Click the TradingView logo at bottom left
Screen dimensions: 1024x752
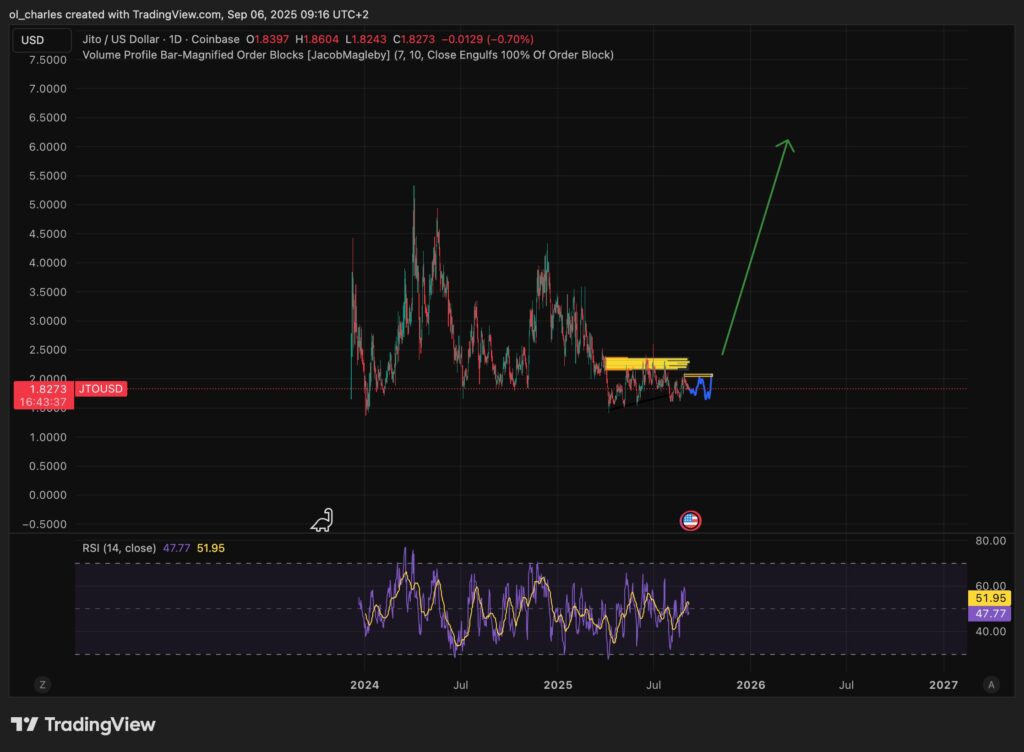pyautogui.click(x=83, y=724)
